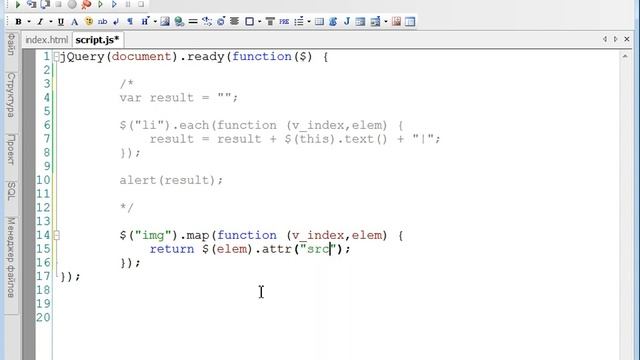Collapse the code fold at line 1
This screenshot has width=640, height=360.
click(57, 57)
